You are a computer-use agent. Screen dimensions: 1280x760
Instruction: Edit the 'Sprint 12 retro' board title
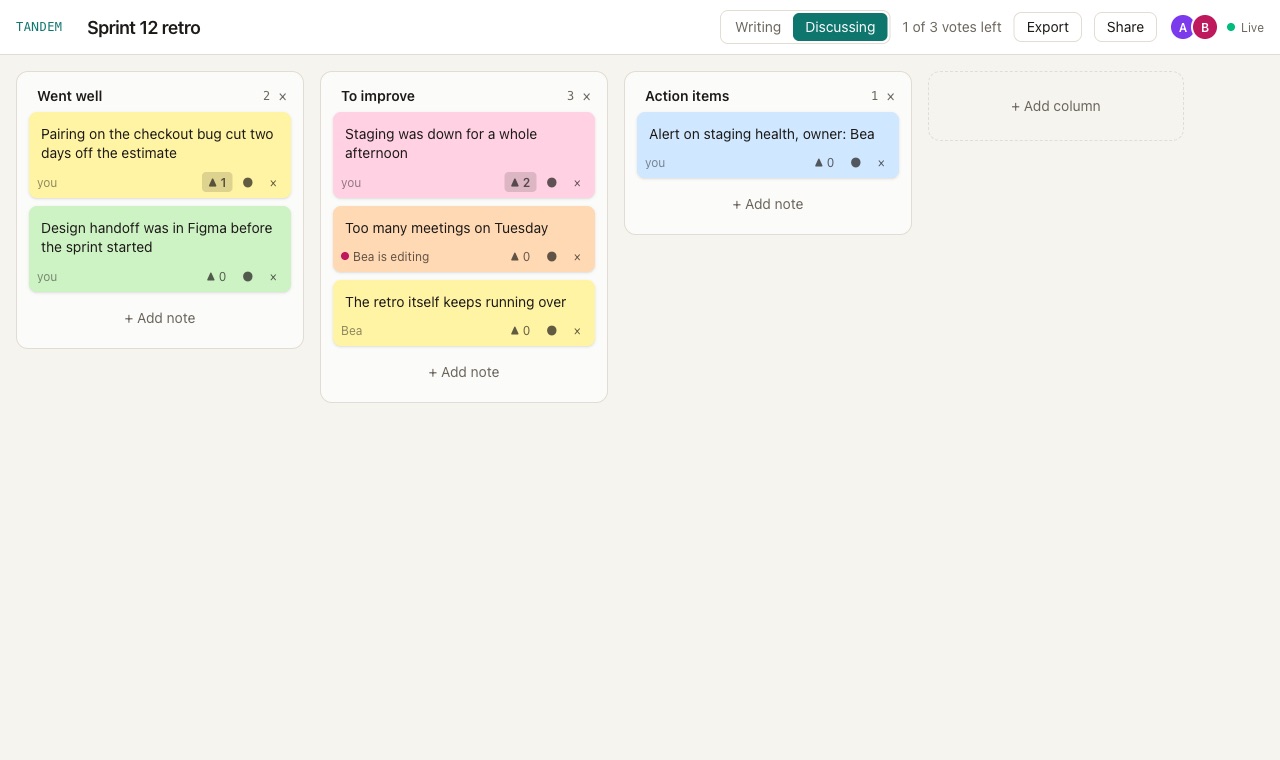(144, 28)
